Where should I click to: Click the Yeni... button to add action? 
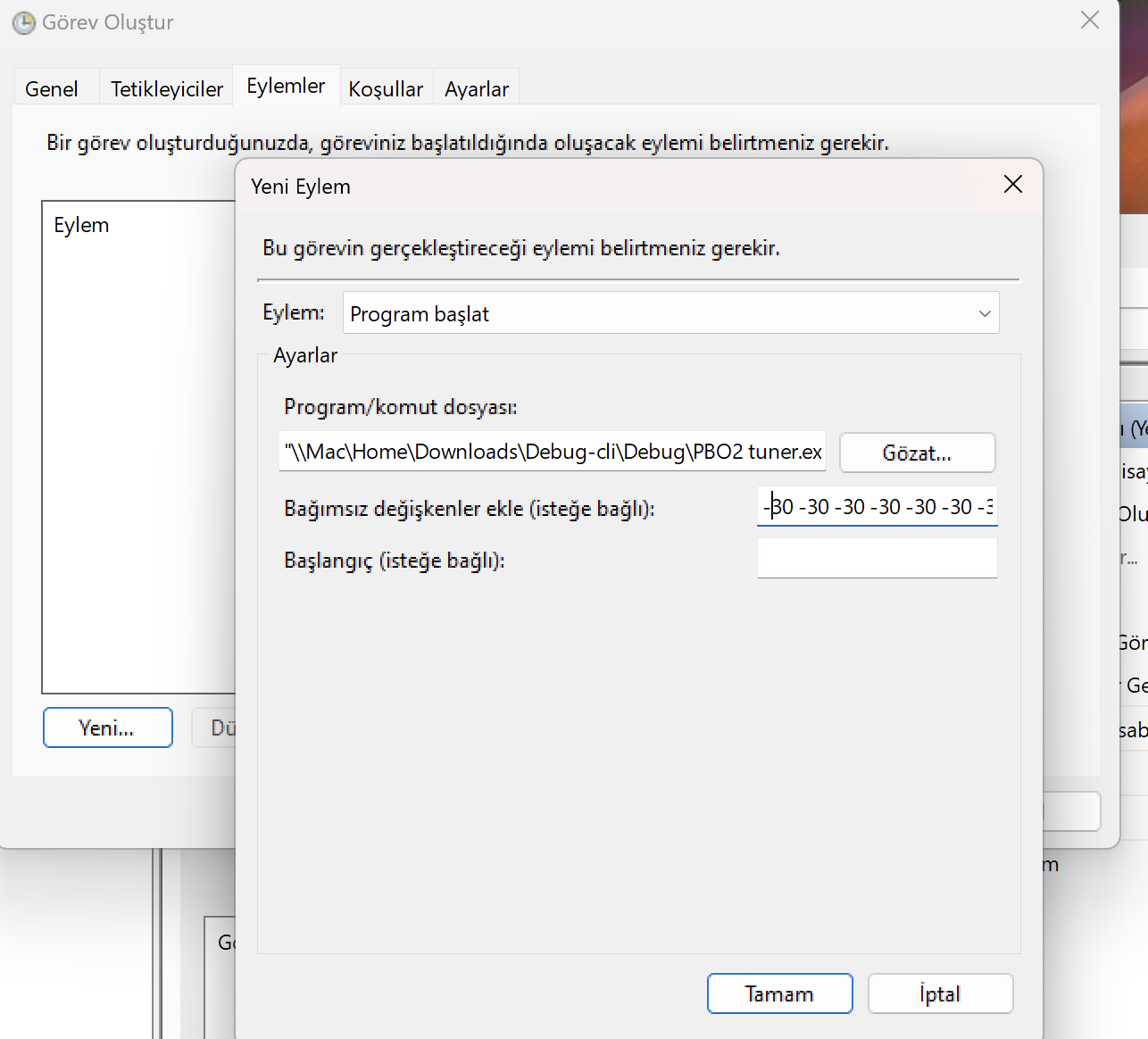107,727
